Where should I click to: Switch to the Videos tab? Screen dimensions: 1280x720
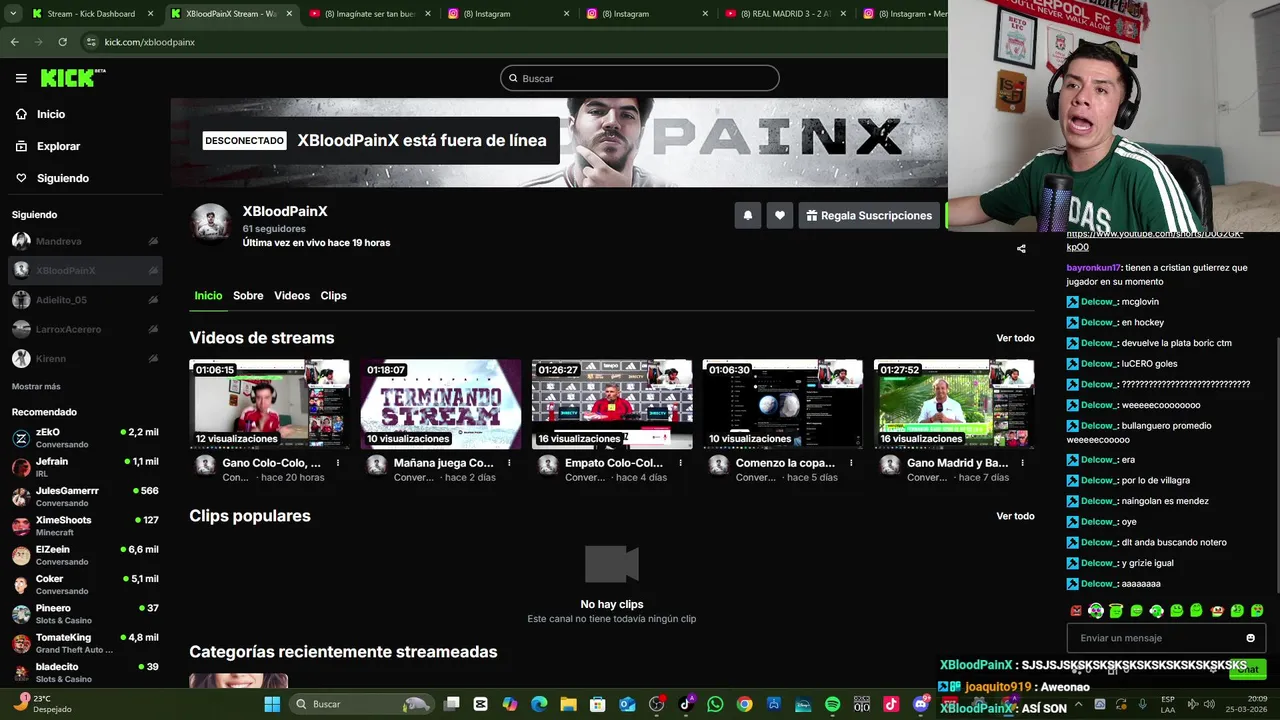click(x=292, y=296)
